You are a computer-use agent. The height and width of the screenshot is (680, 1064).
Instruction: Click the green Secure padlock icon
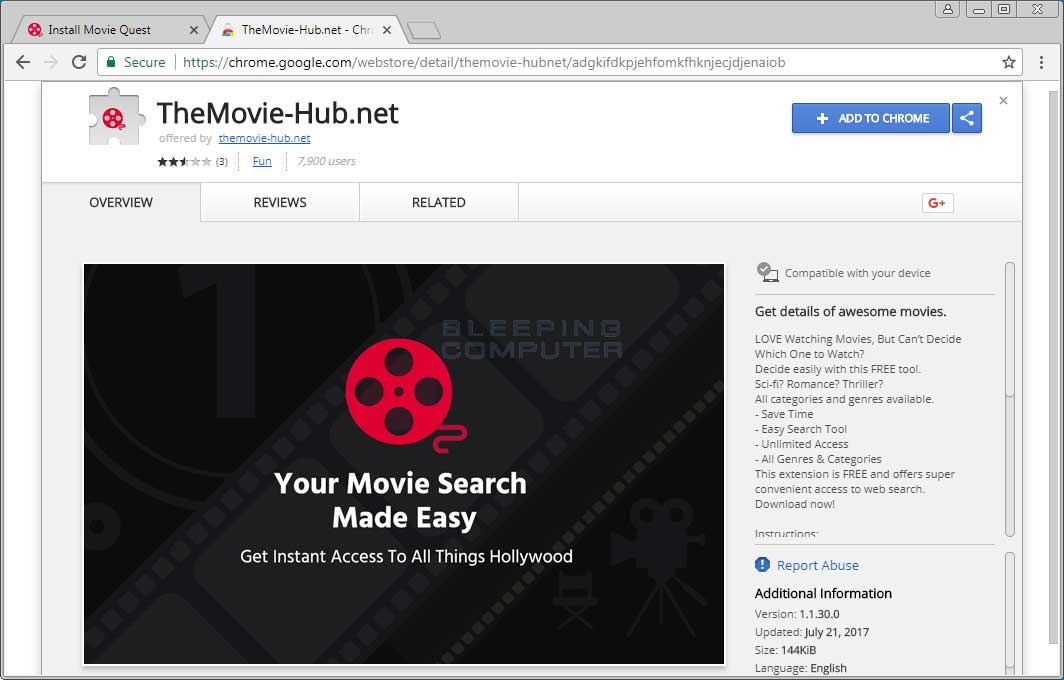pos(111,62)
